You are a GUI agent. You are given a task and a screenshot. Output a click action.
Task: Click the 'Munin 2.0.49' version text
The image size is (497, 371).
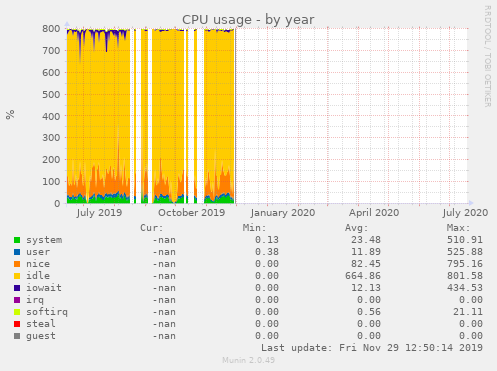tap(249, 360)
